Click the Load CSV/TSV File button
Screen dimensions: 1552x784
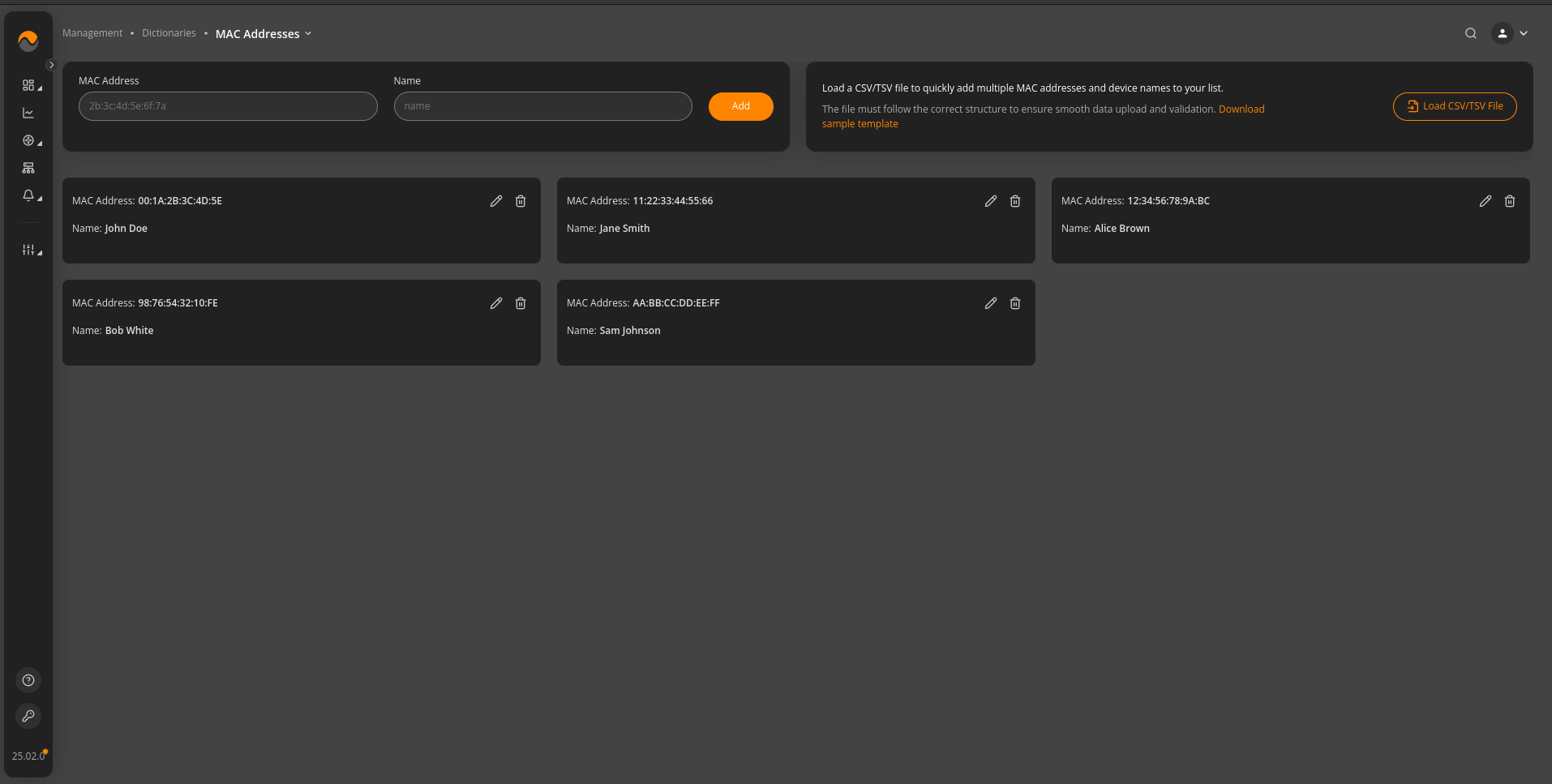1455,106
